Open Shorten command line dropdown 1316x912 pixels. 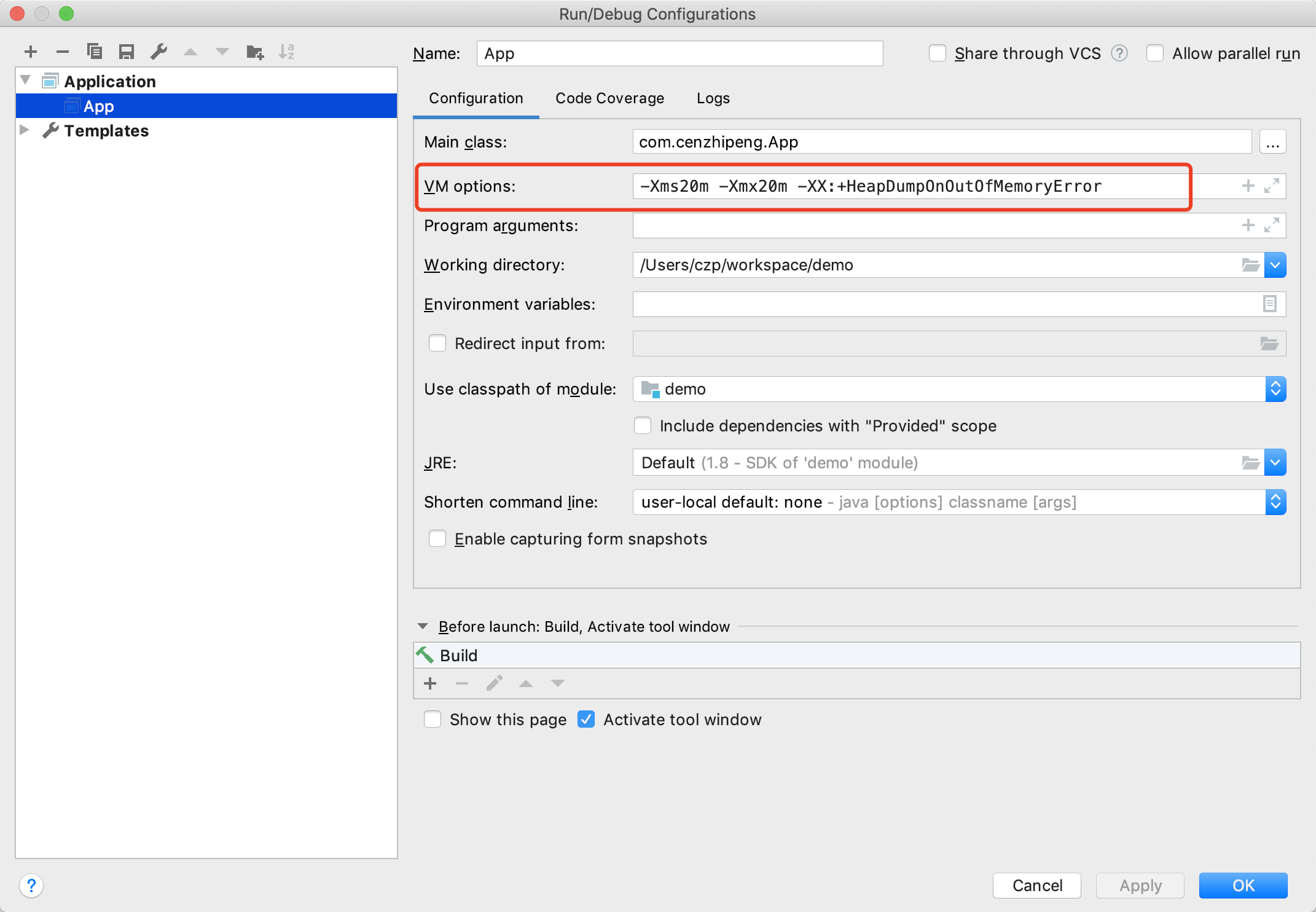1275,502
